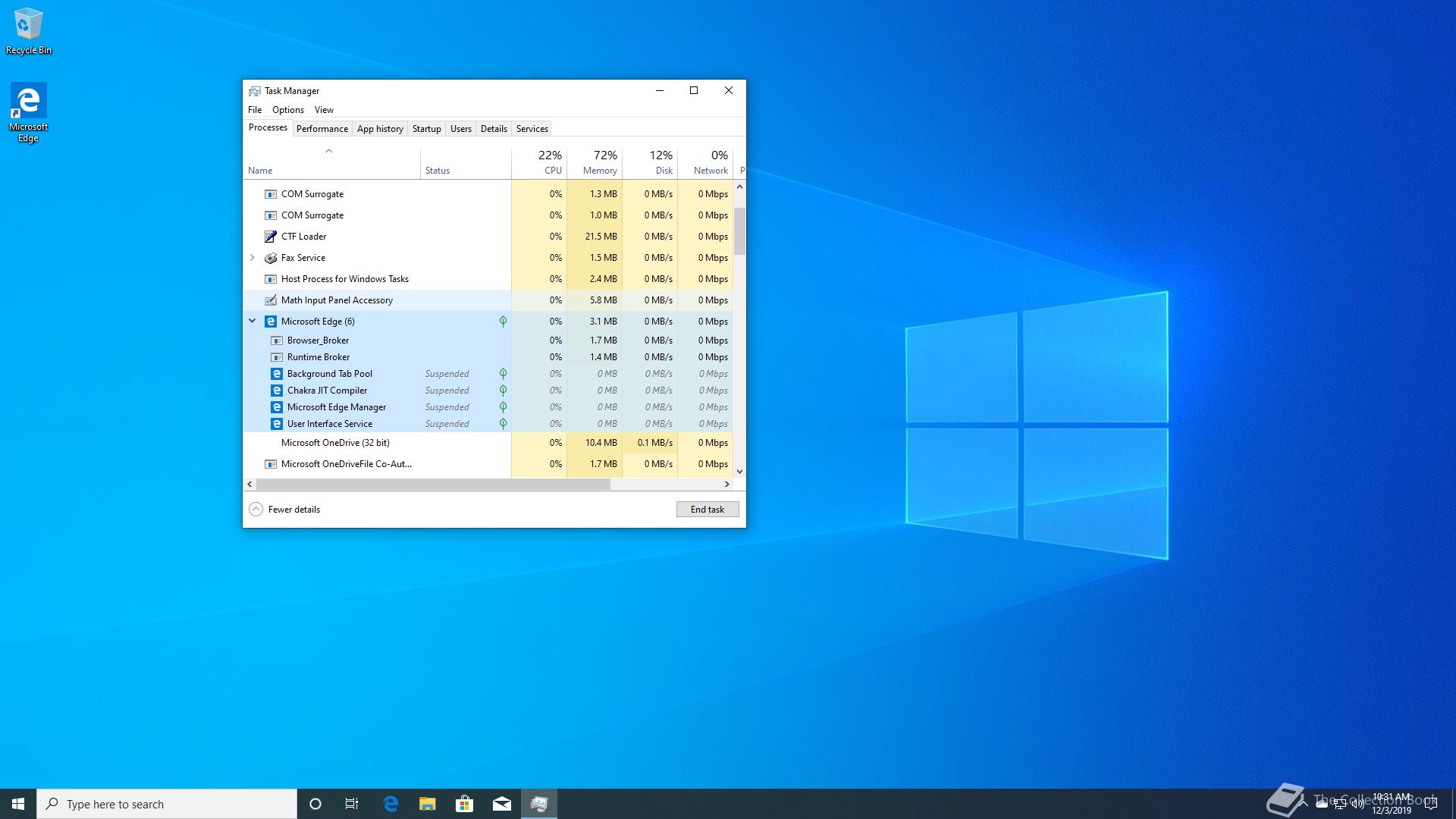Open the View menu

coord(324,110)
